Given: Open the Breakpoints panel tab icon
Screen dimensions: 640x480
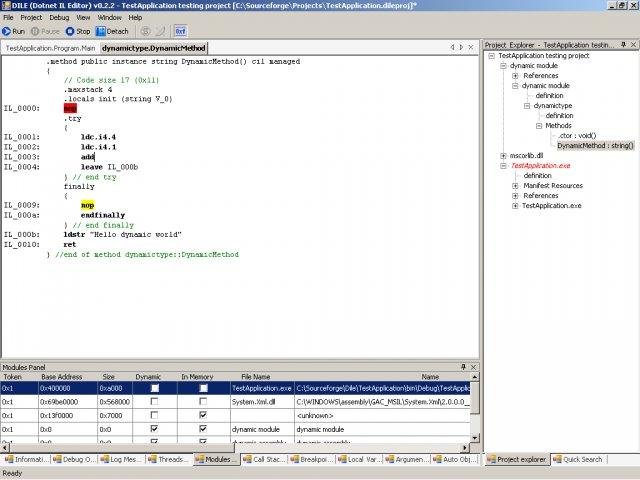Looking at the screenshot, I should (x=295, y=460).
